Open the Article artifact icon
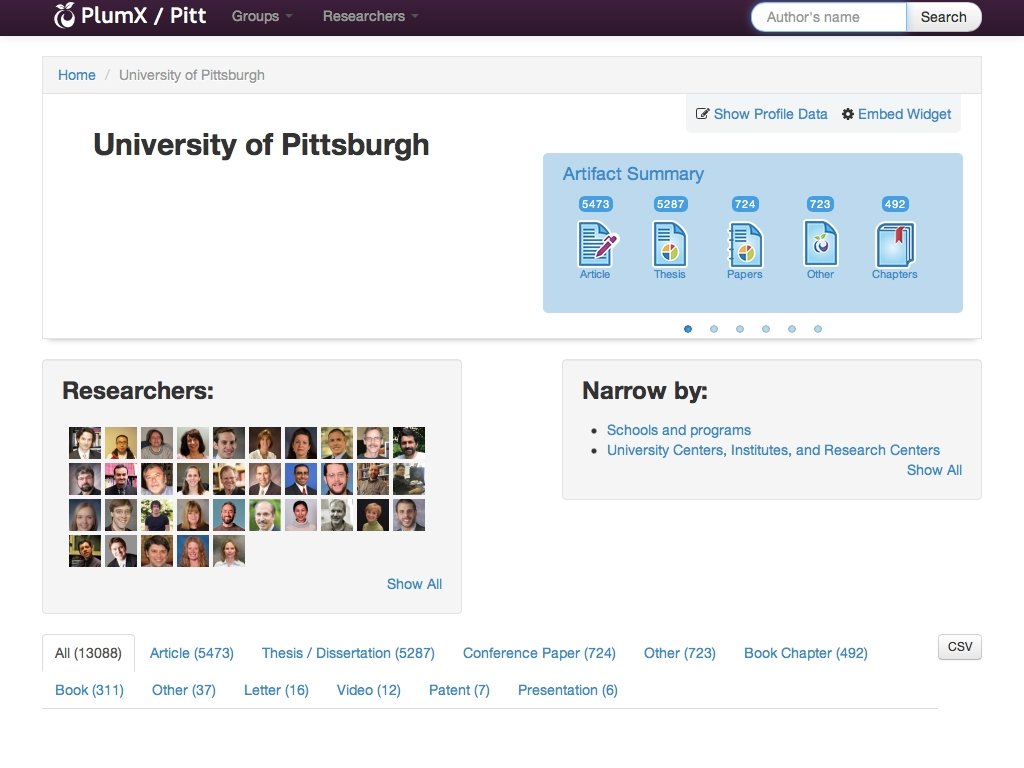 (597, 244)
